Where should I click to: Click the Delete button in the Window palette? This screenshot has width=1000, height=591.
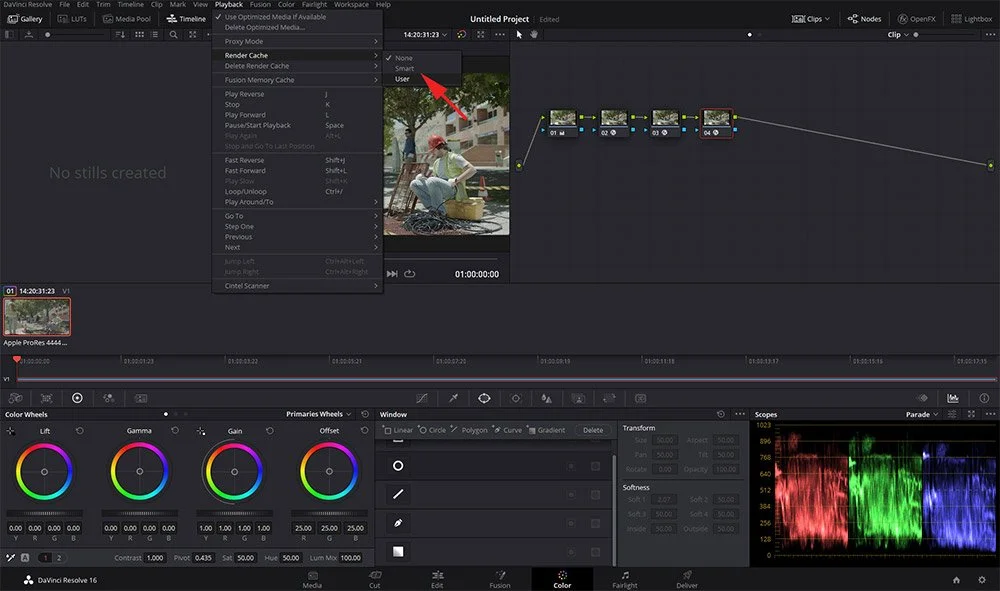(x=594, y=430)
